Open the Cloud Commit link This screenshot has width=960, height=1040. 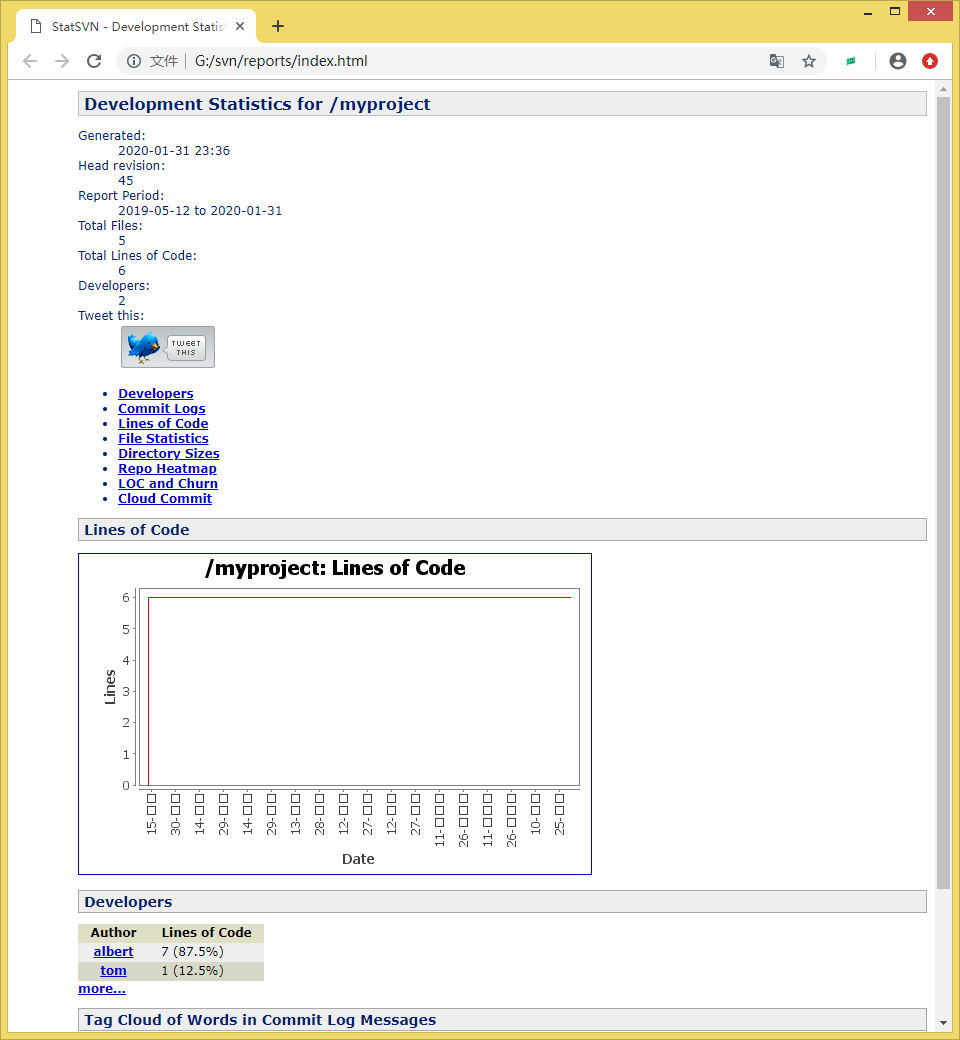coord(165,498)
